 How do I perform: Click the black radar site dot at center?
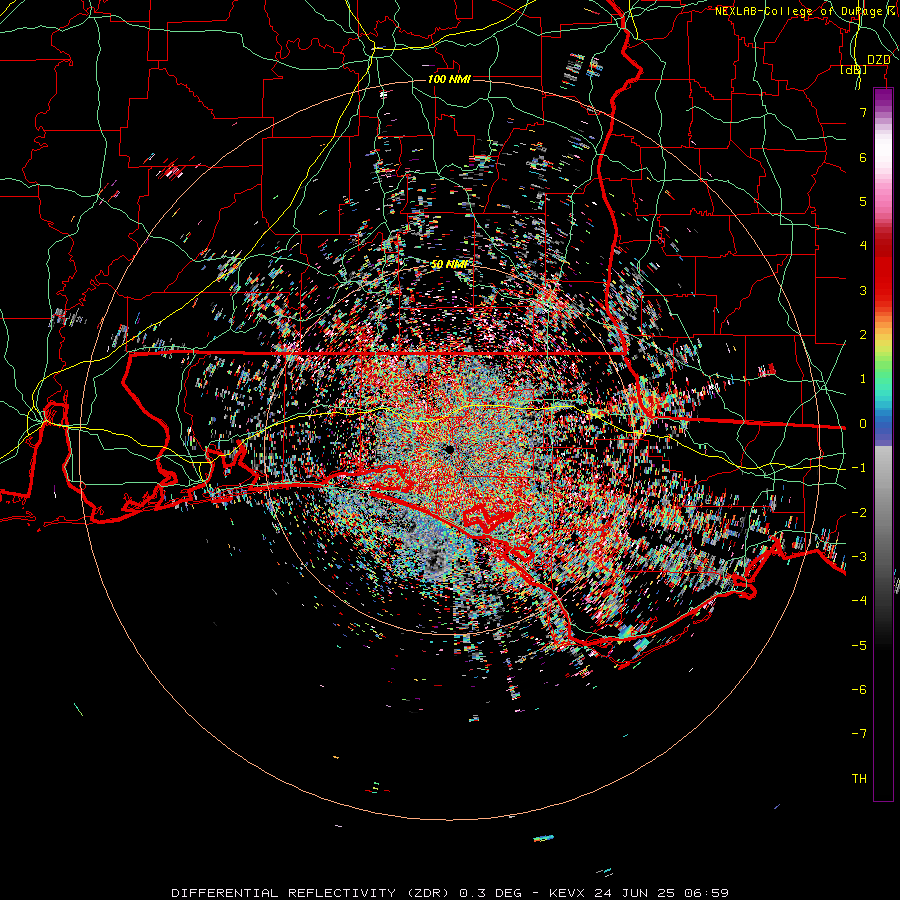click(449, 449)
